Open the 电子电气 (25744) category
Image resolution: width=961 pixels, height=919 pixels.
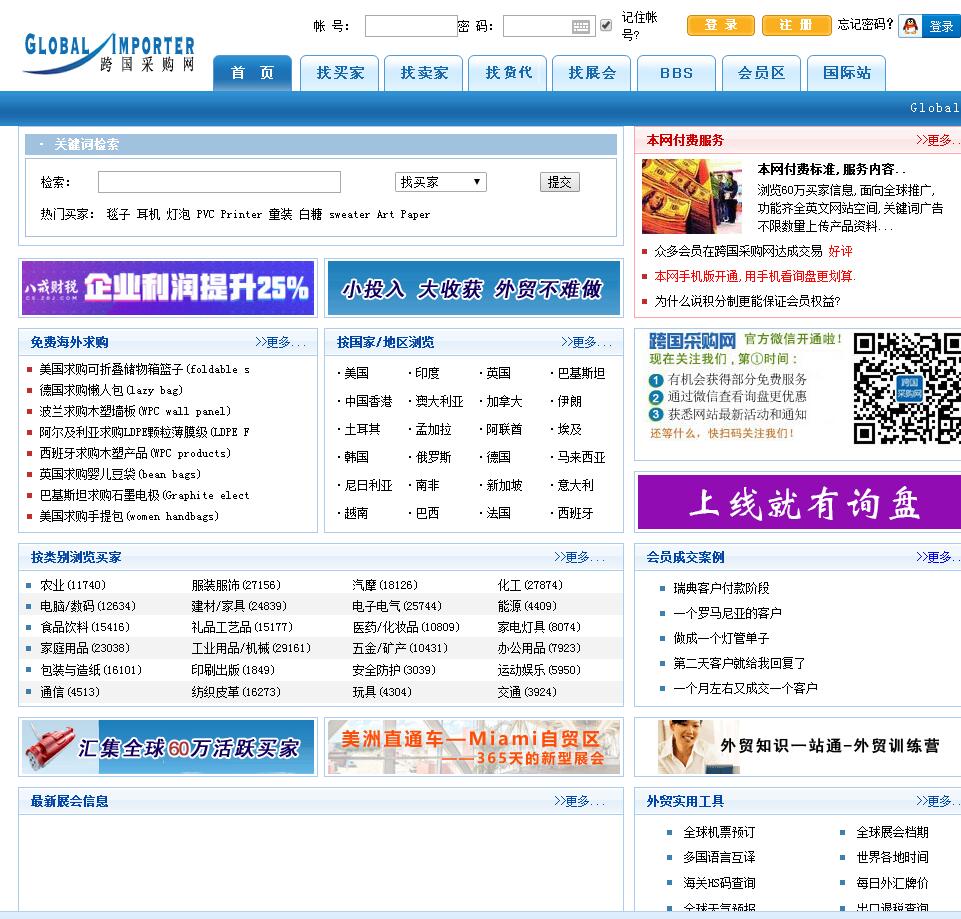coord(397,606)
